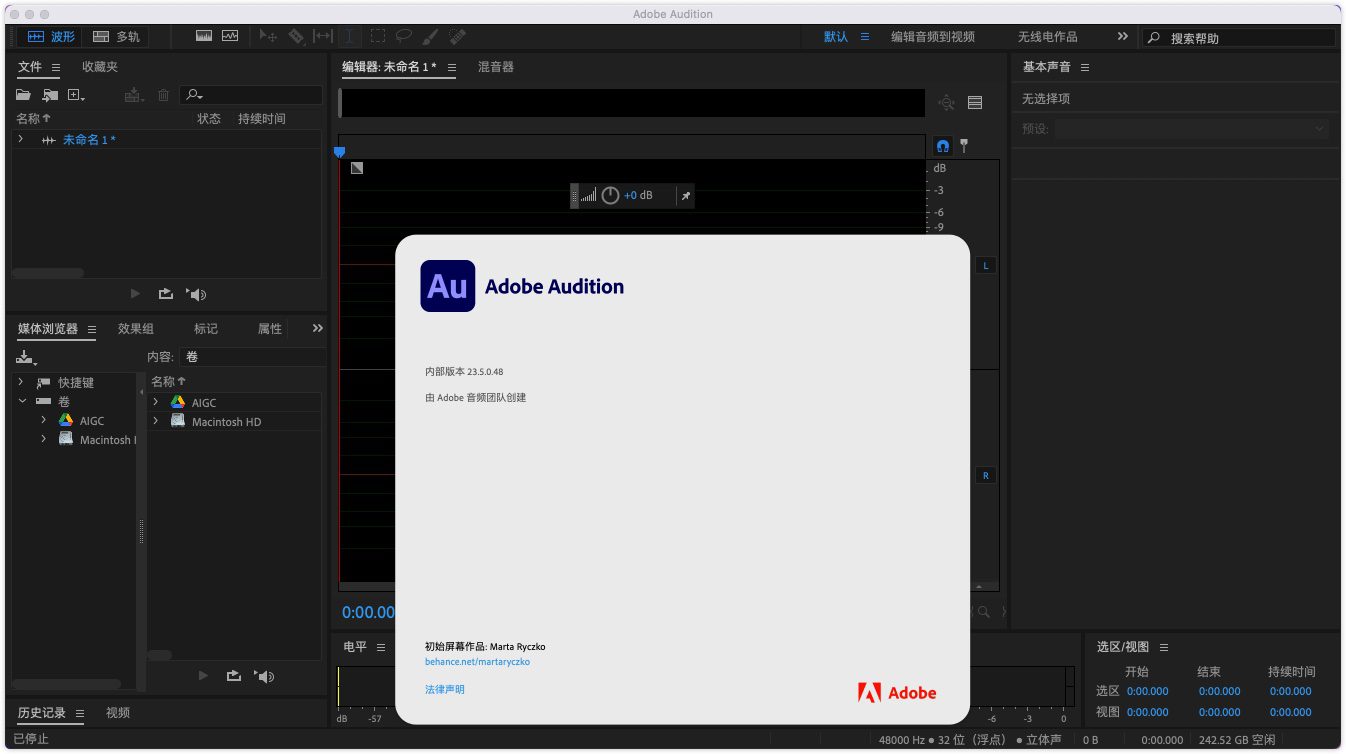The height and width of the screenshot is (754, 1346).
Task: Click the Open File folder icon
Action: tap(23, 95)
